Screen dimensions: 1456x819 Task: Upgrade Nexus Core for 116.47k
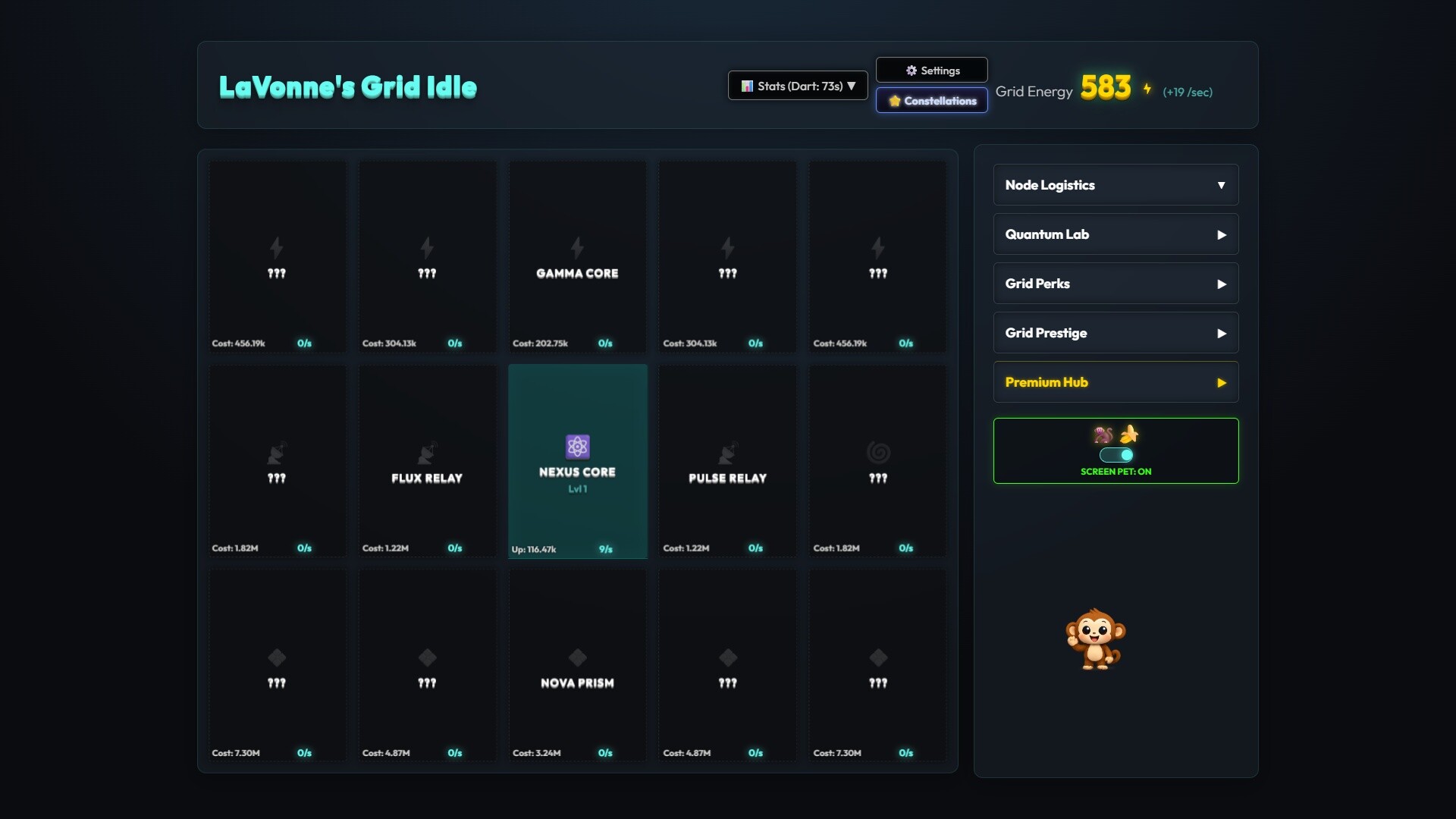click(534, 549)
